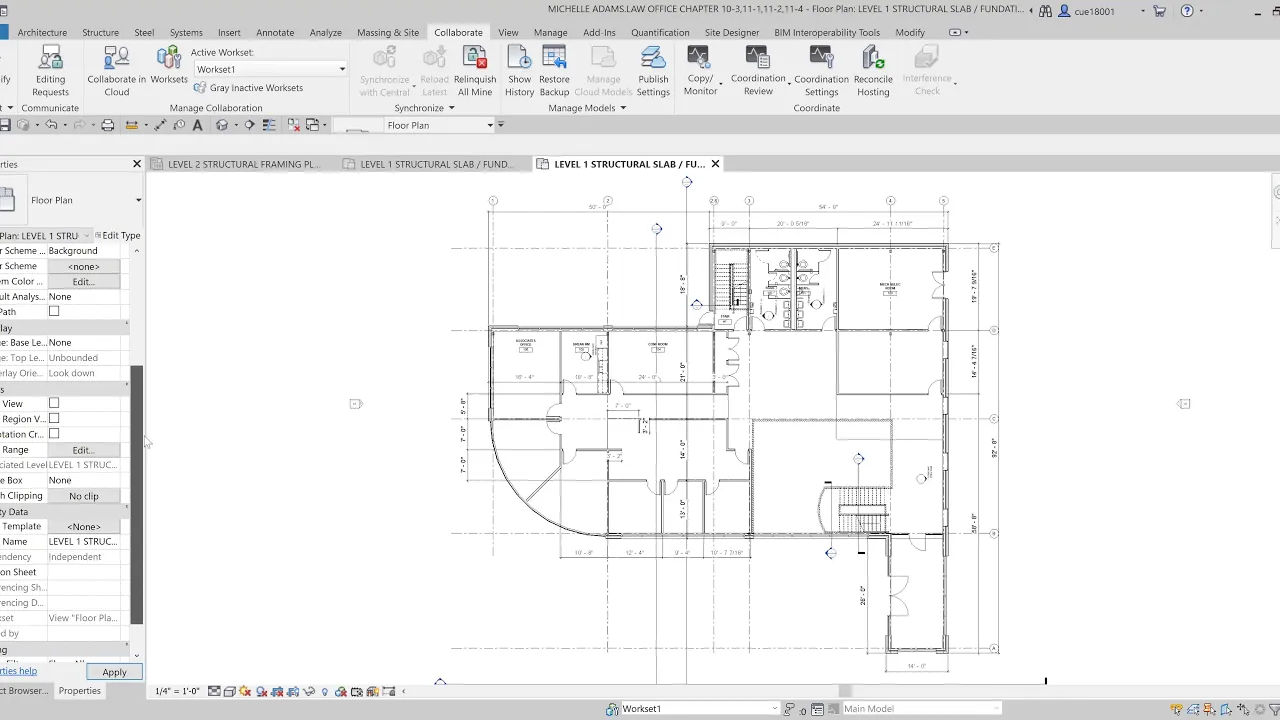The image size is (1280, 720).
Task: Click Visual Style cube icon
Action: 230,691
